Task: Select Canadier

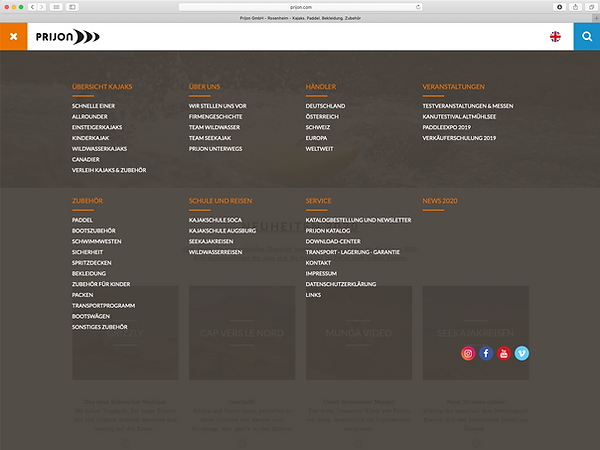Action: click(x=86, y=160)
